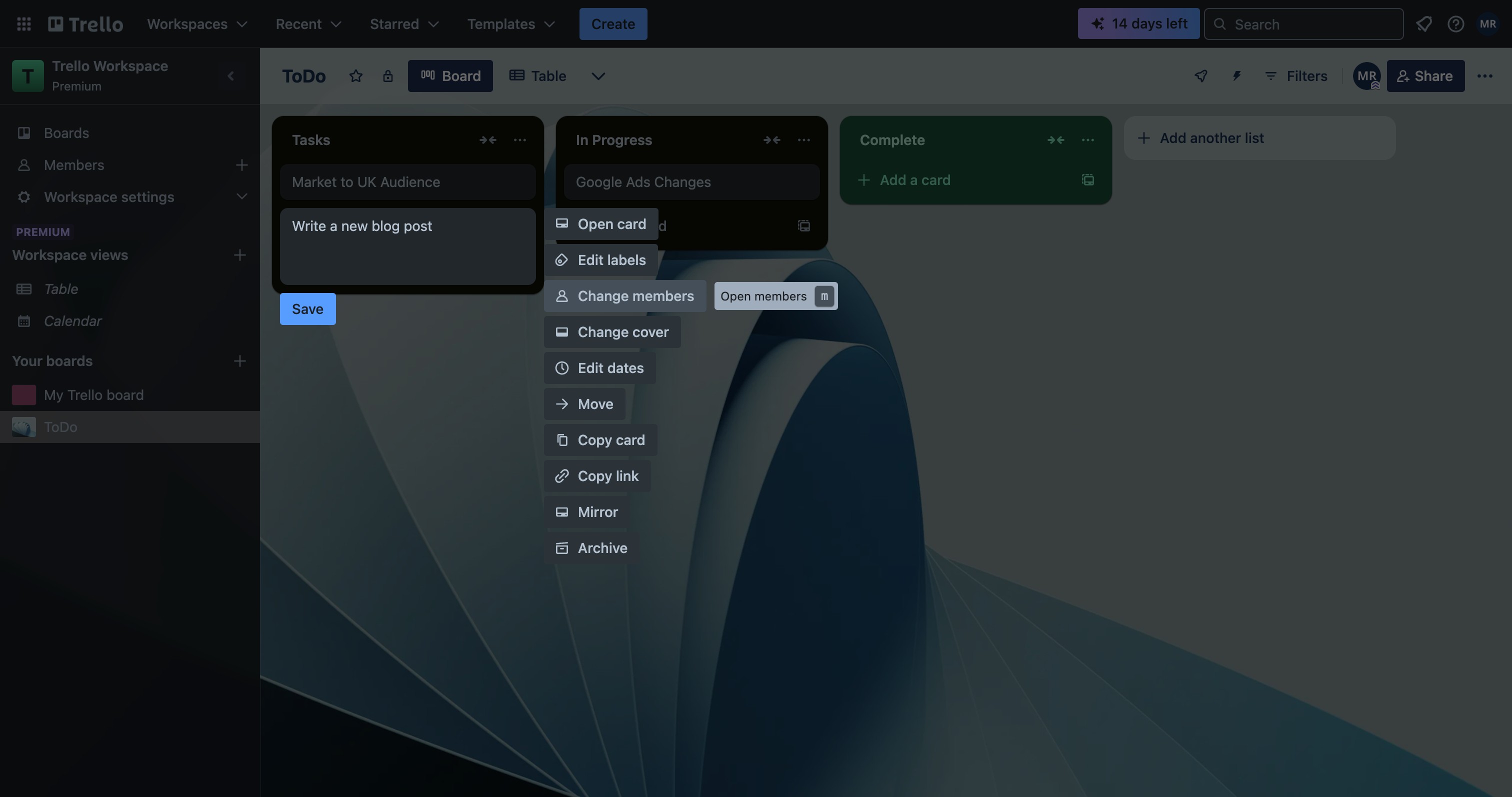Create card from template in Complete list
The width and height of the screenshot is (1512, 797).
(x=1088, y=179)
